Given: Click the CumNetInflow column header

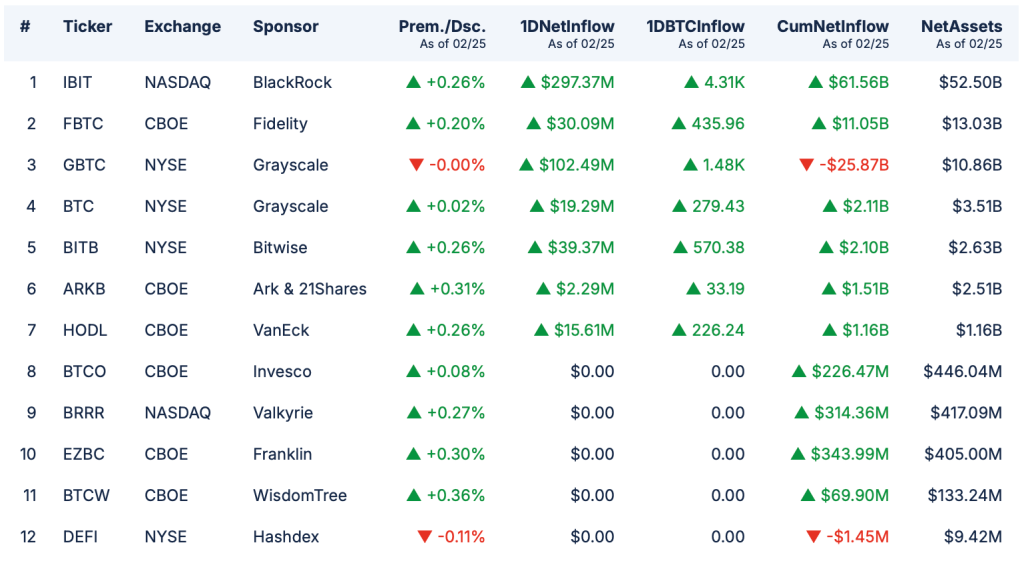Looking at the screenshot, I should [833, 26].
